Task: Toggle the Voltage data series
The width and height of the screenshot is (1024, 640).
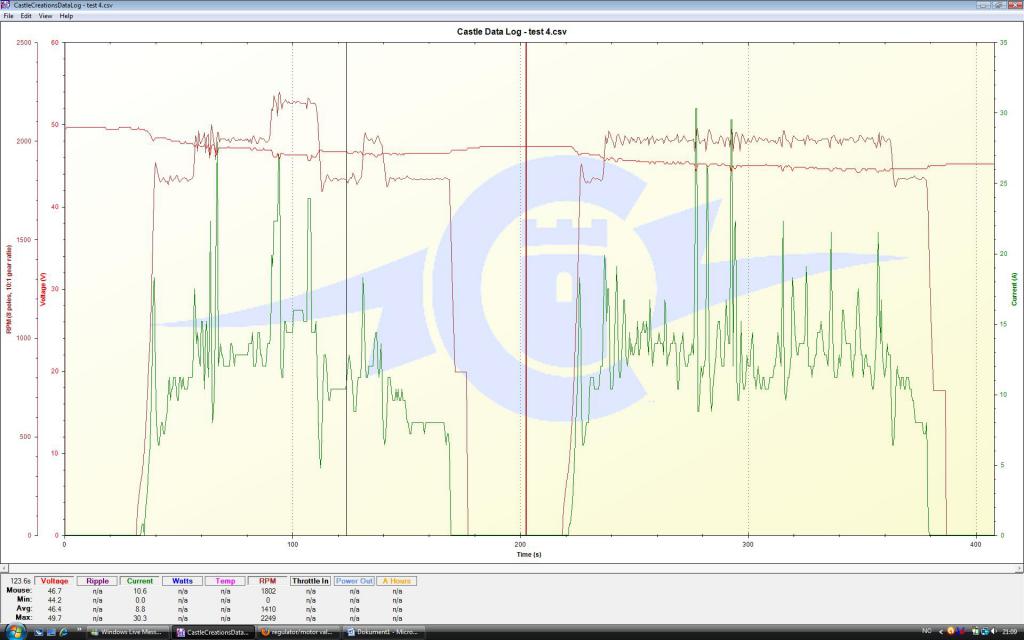Action: (54, 581)
